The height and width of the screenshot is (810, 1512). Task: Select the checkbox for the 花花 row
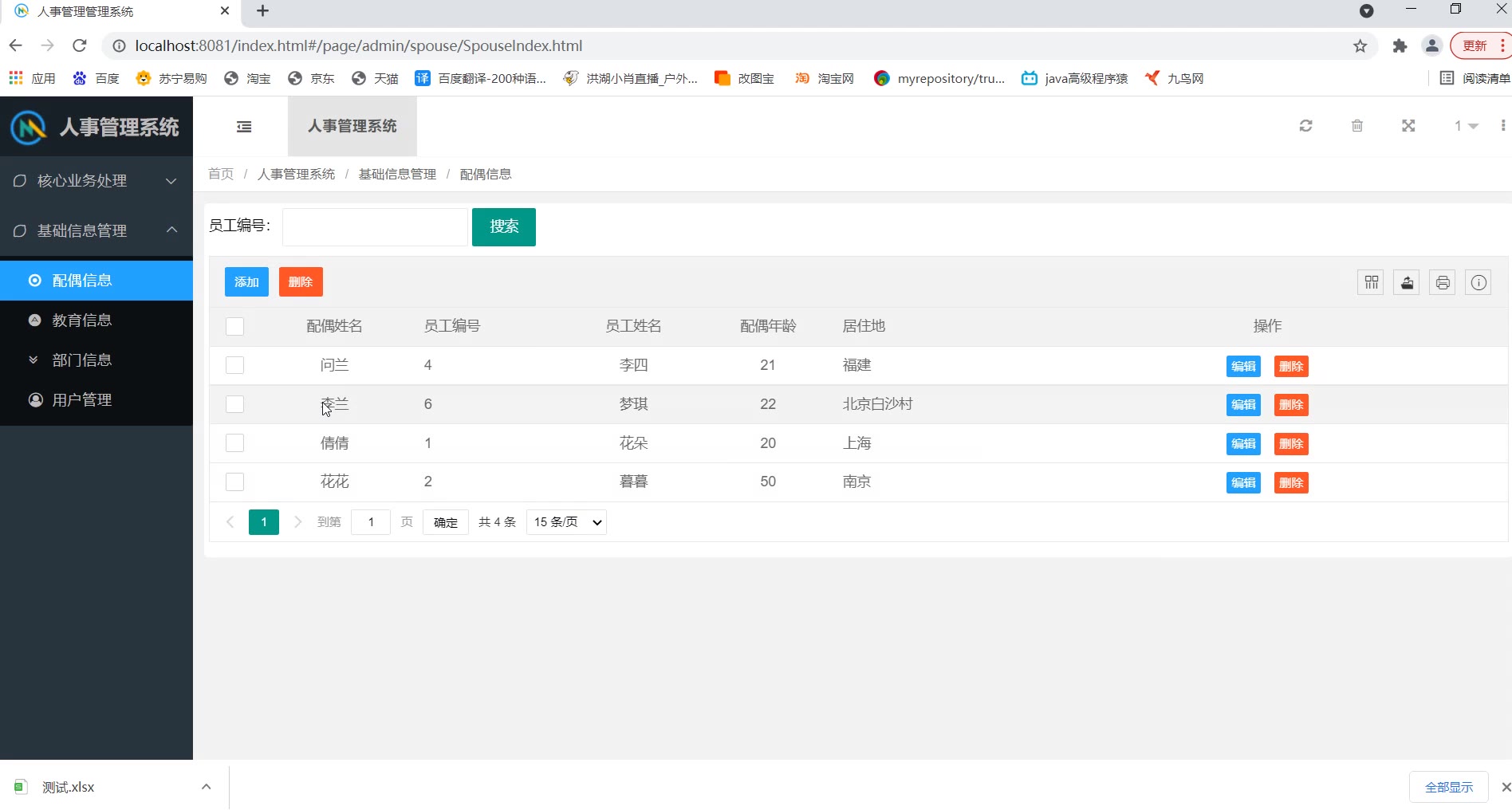tap(234, 482)
